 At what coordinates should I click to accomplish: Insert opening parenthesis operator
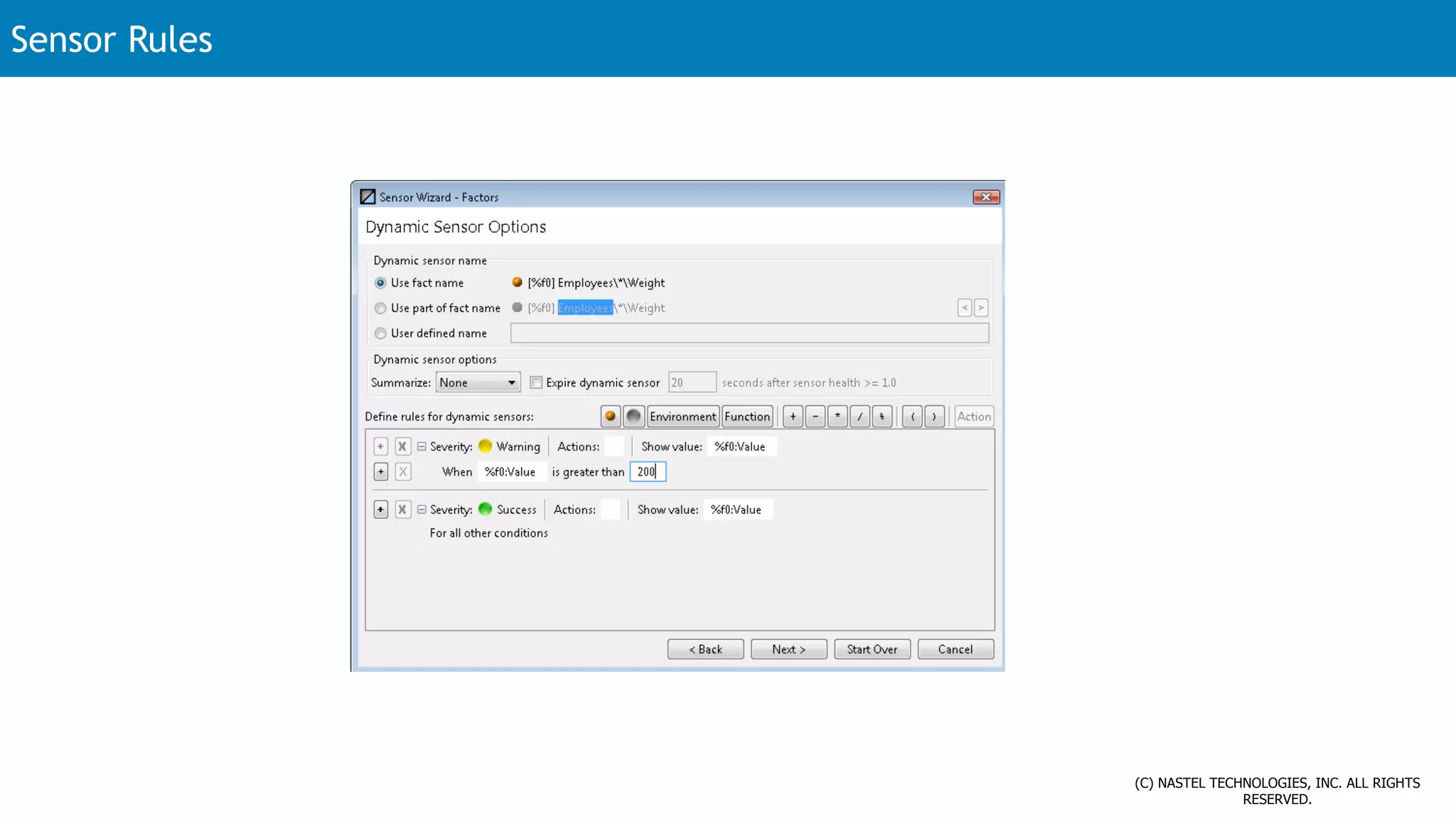pyautogui.click(x=912, y=417)
